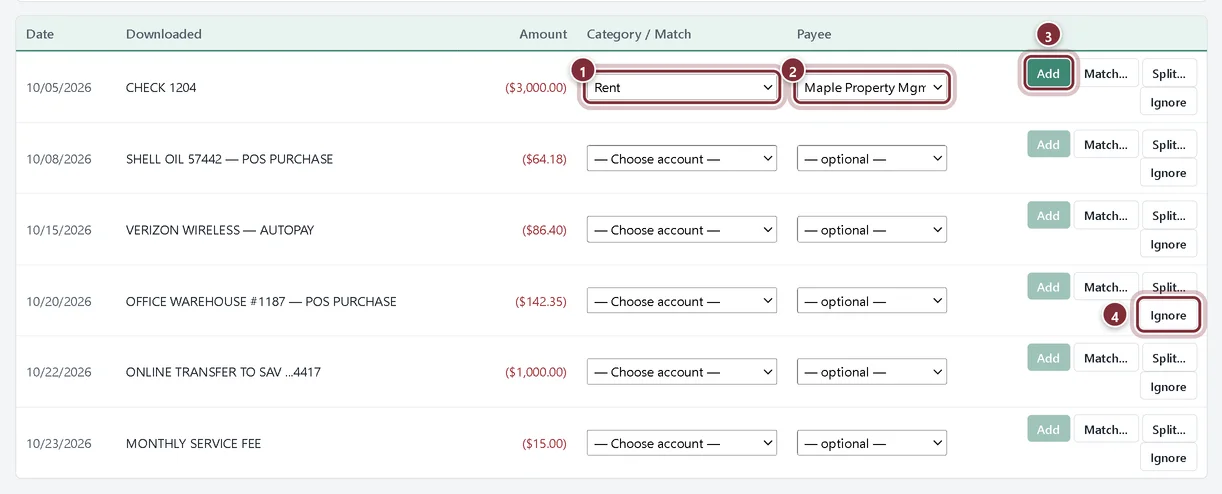This screenshot has width=1222, height=494.
Task: Select the VERIZON WIRELESS — AUTOPAY text
Action: click(220, 230)
